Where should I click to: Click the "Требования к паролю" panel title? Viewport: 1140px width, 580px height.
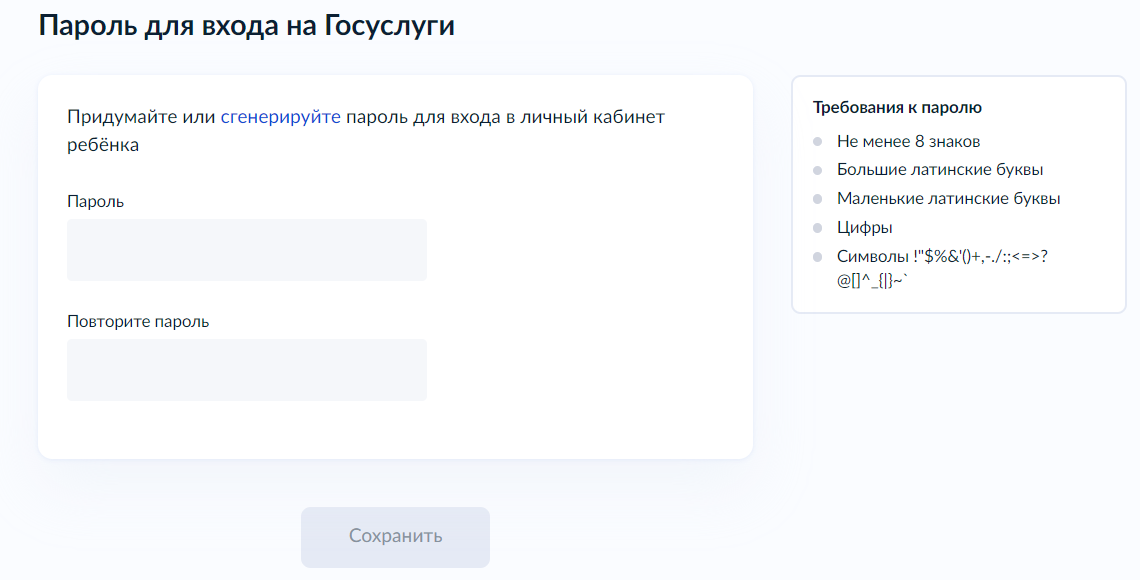pos(897,107)
